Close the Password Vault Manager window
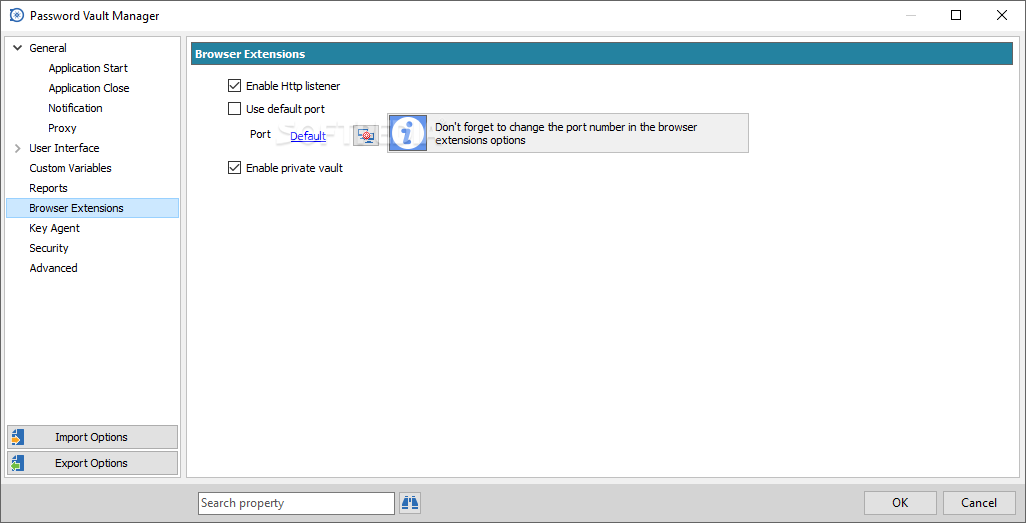The width and height of the screenshot is (1026, 523). [1002, 15]
